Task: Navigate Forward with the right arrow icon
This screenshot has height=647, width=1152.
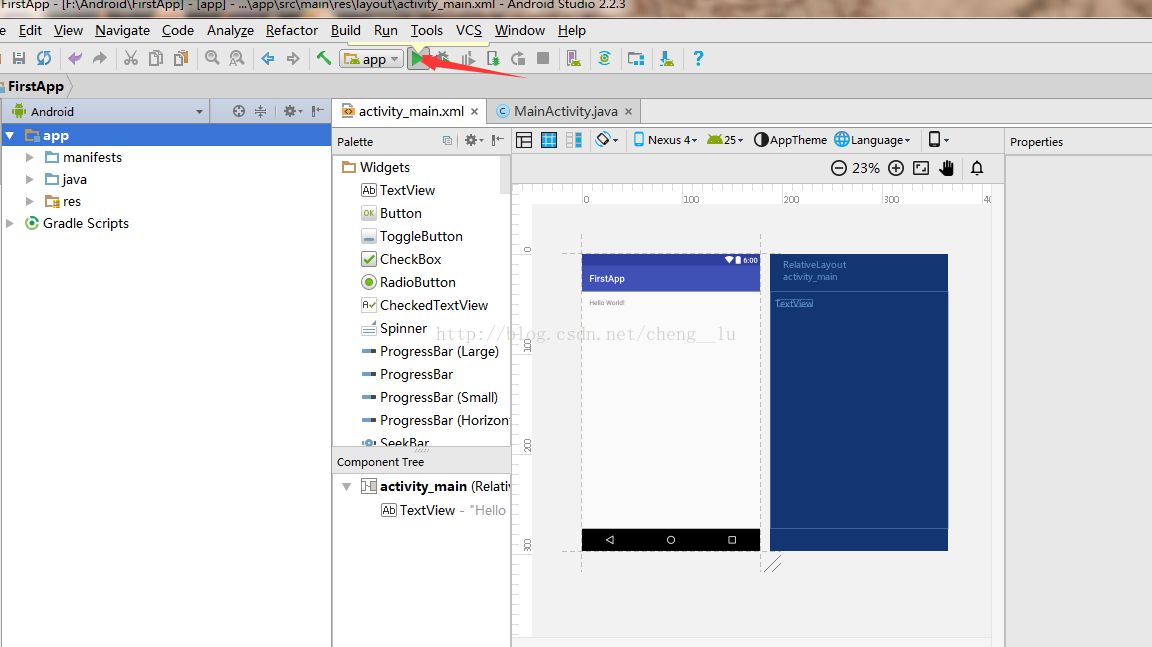Action: [293, 58]
